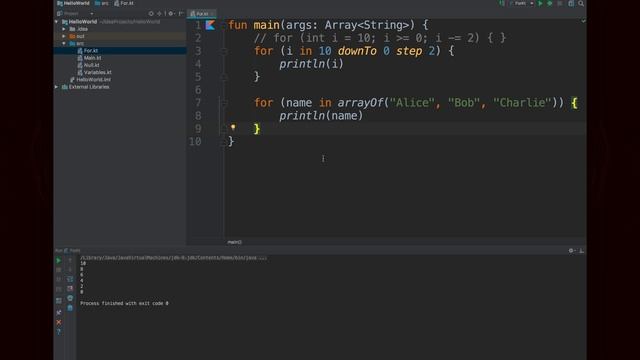This screenshot has width=640, height=360.
Task: Run the program with the green toolbar Run button
Action: tap(540, 3)
